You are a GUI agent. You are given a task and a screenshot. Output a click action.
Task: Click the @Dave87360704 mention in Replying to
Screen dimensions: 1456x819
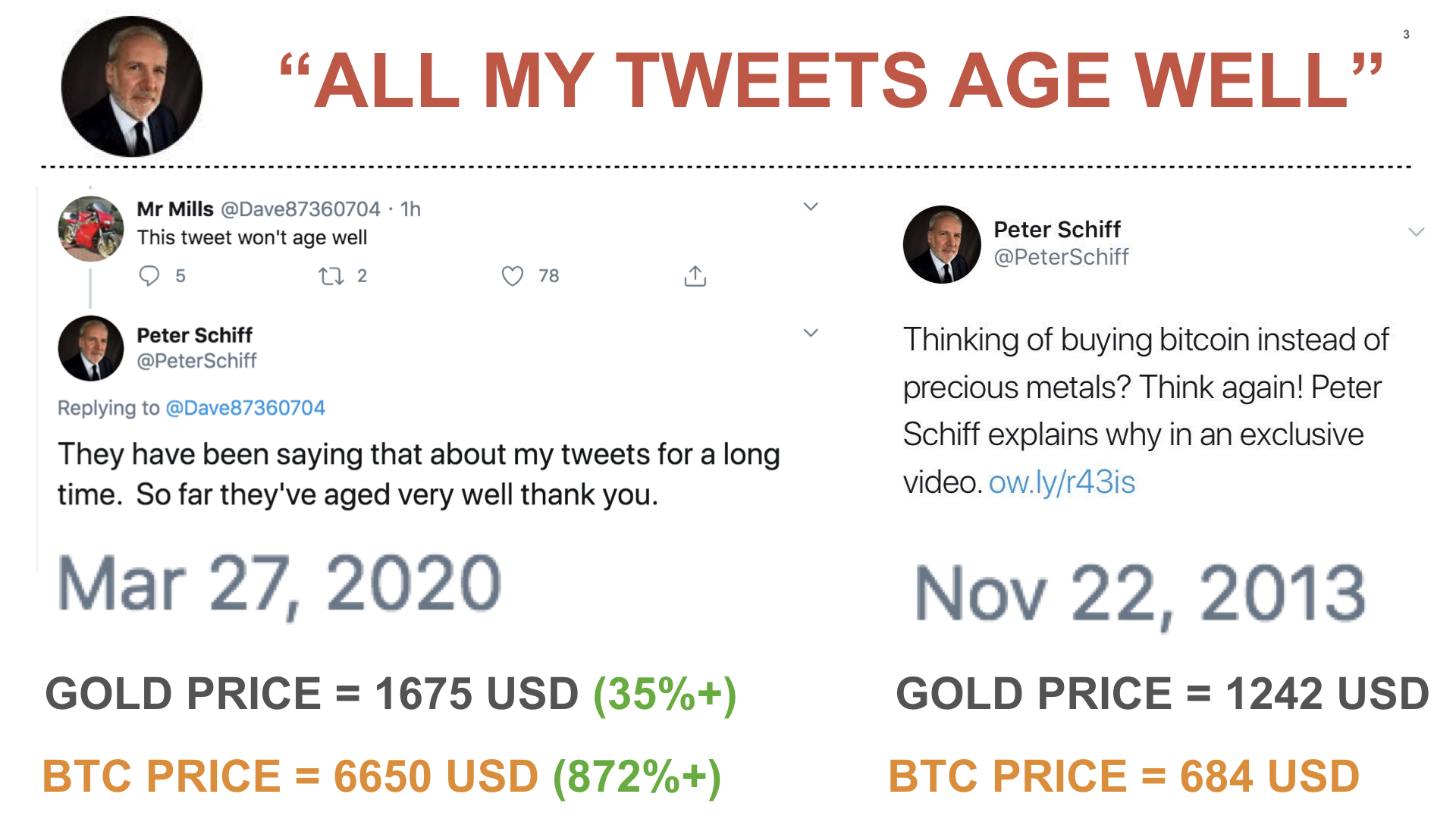click(245, 408)
